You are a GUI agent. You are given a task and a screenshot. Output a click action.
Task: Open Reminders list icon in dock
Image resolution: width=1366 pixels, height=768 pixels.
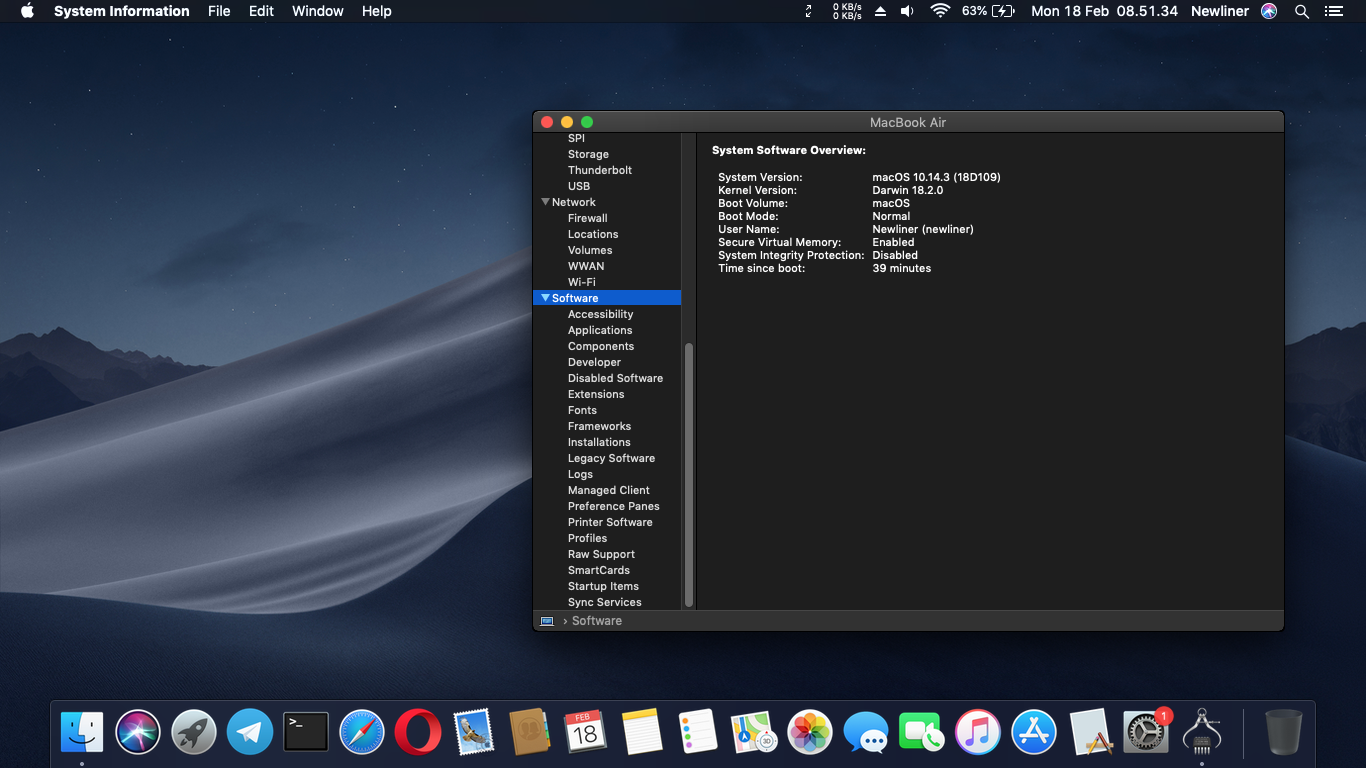(698, 732)
